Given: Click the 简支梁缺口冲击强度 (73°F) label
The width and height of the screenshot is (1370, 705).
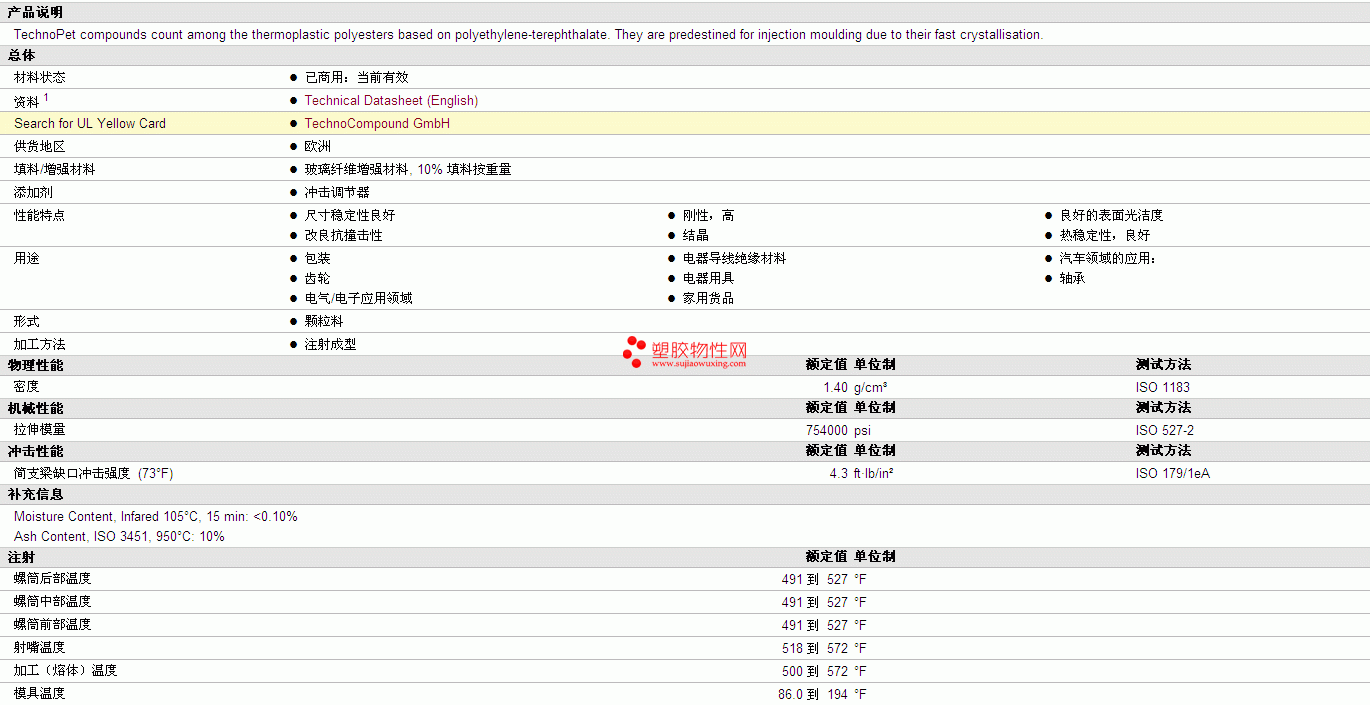Looking at the screenshot, I should (94, 473).
